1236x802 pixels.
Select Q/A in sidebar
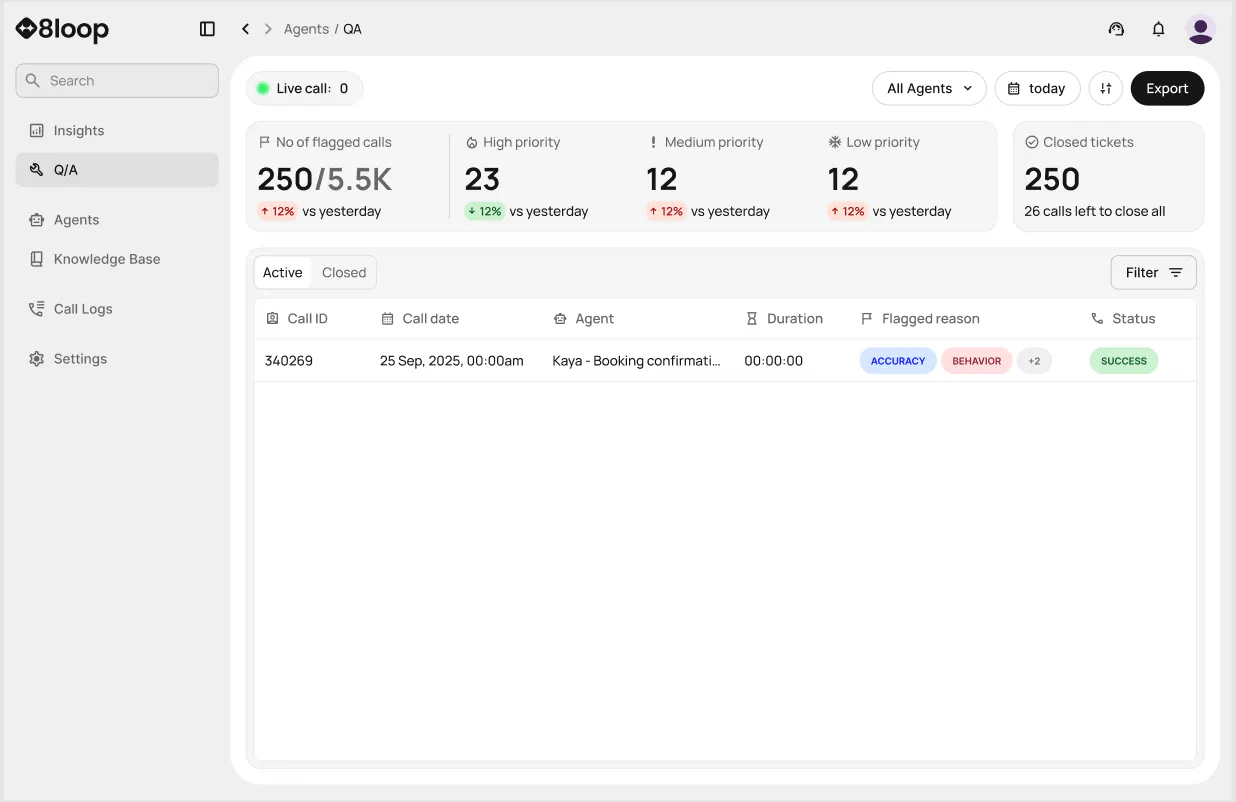point(117,170)
